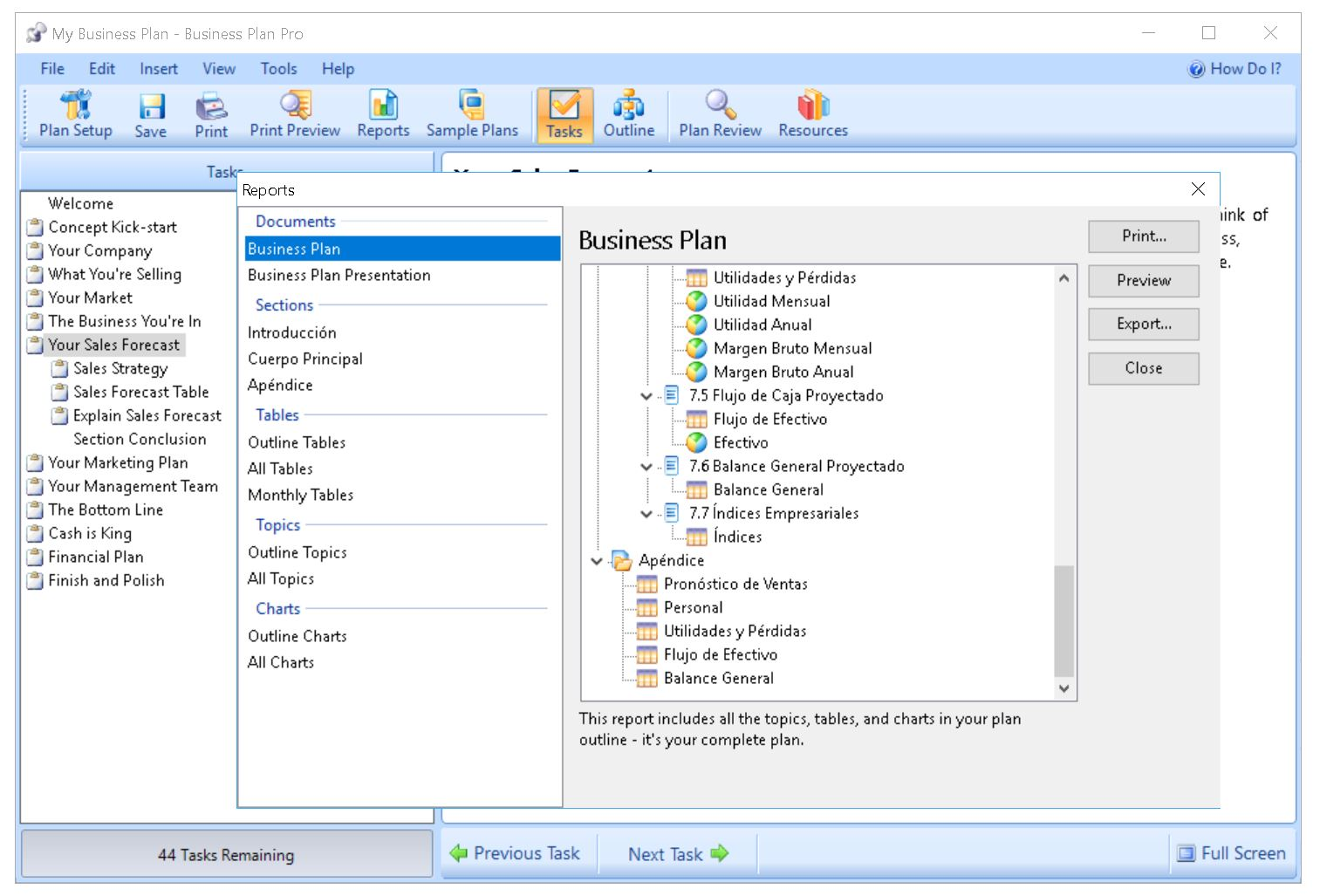Click the Print printer icon
The image size is (1320, 896).
click(211, 114)
